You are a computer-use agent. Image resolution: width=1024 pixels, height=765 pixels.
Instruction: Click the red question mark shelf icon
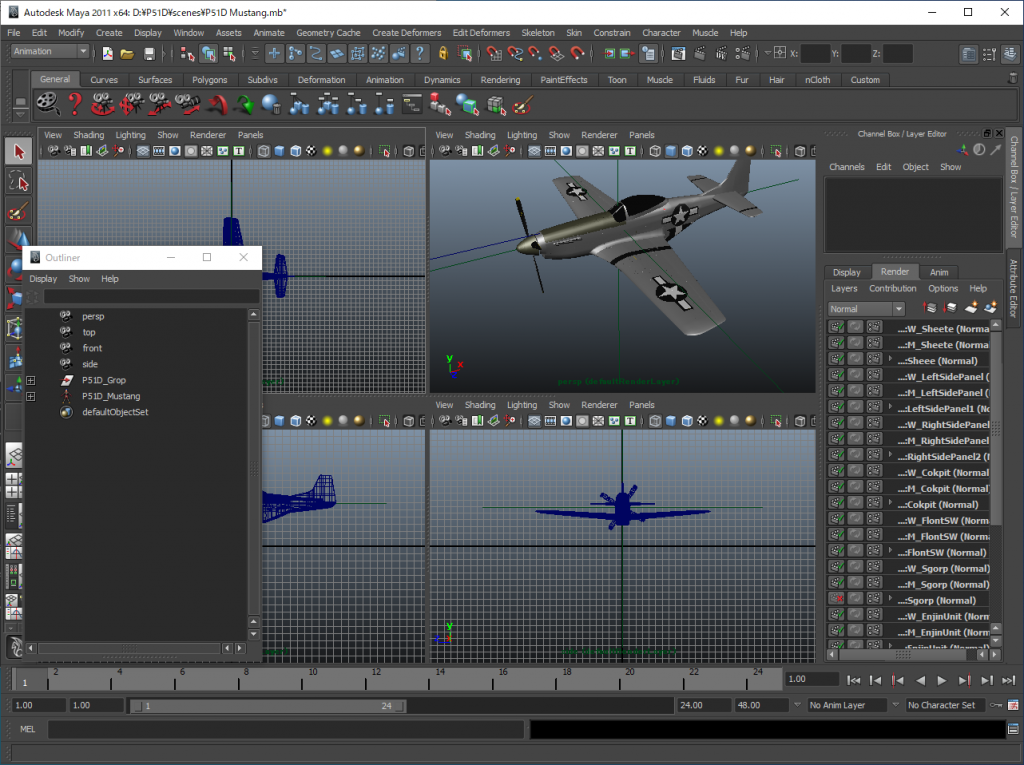pos(75,104)
